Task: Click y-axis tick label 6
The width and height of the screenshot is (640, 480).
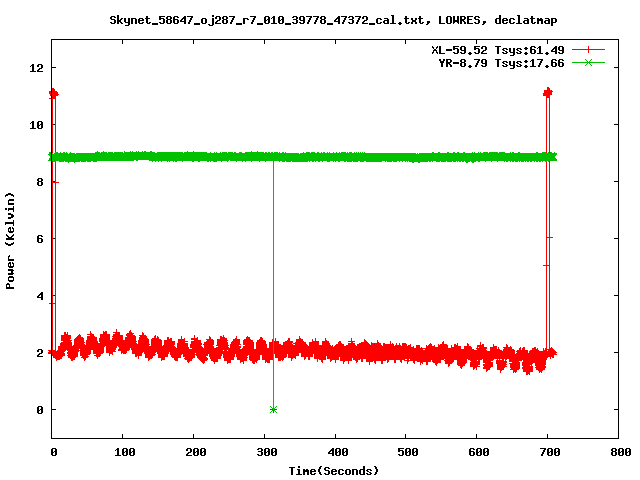Action: 40,239
